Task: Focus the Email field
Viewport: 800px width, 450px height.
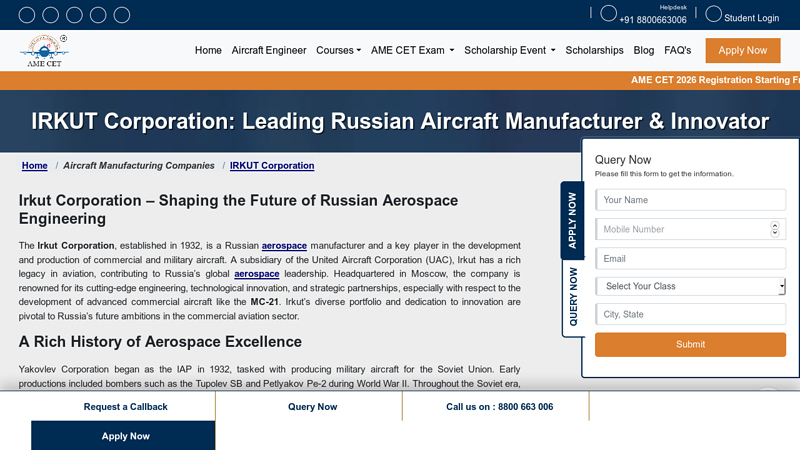Action: pyautogui.click(x=690, y=259)
